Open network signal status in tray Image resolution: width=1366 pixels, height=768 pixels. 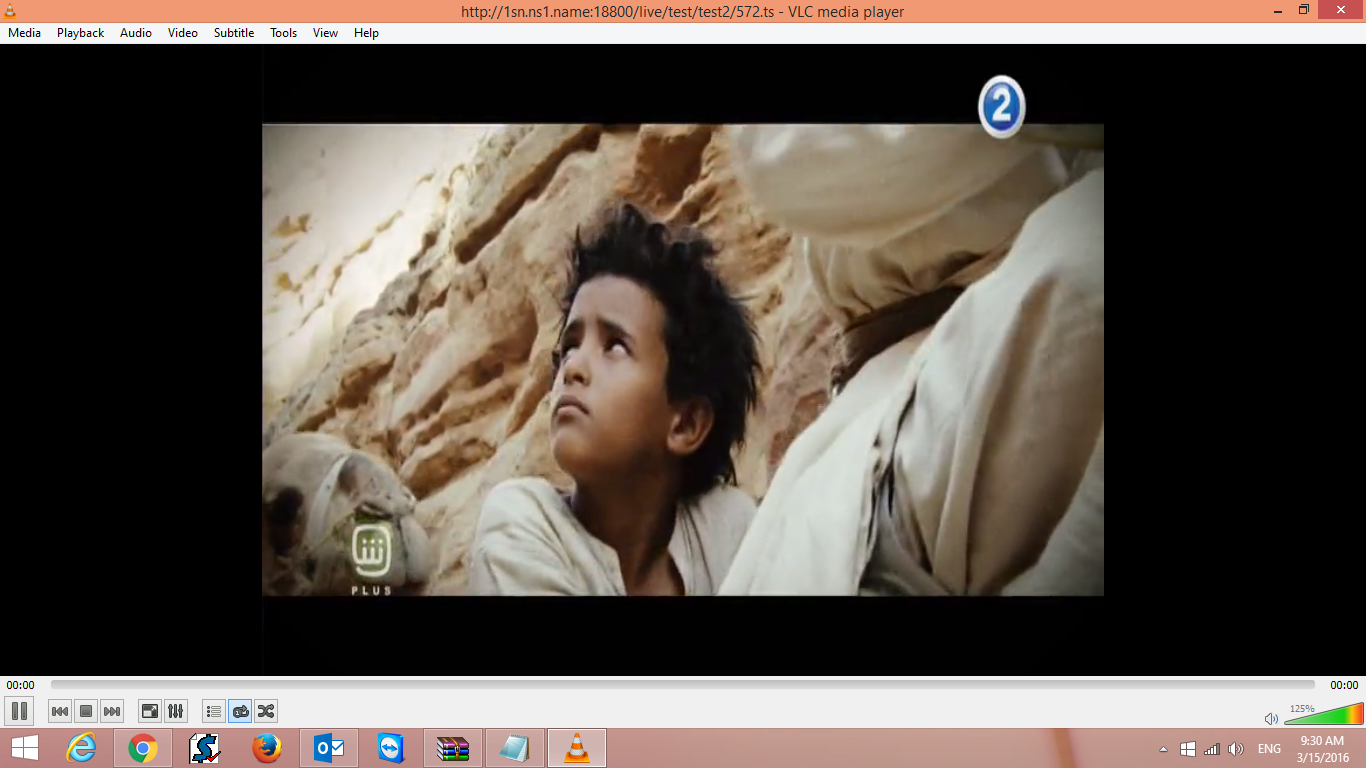(x=1212, y=749)
